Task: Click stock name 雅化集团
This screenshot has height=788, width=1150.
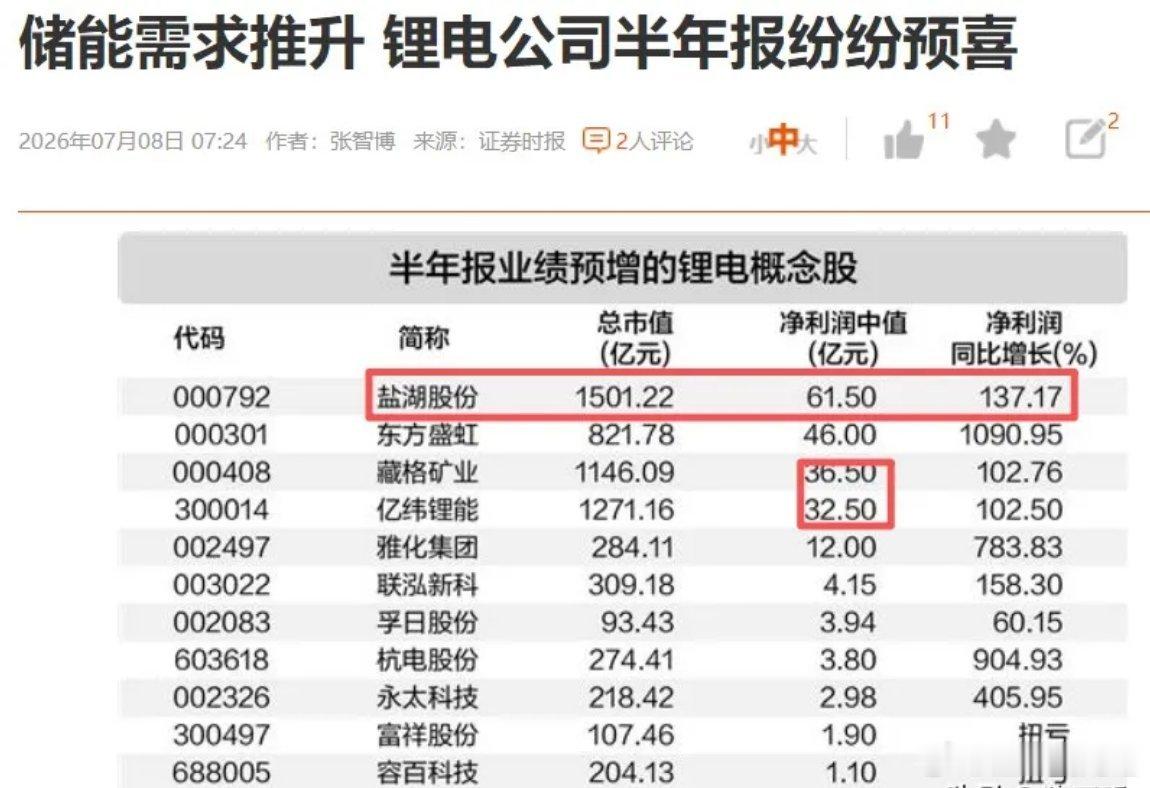Action: tap(428, 547)
